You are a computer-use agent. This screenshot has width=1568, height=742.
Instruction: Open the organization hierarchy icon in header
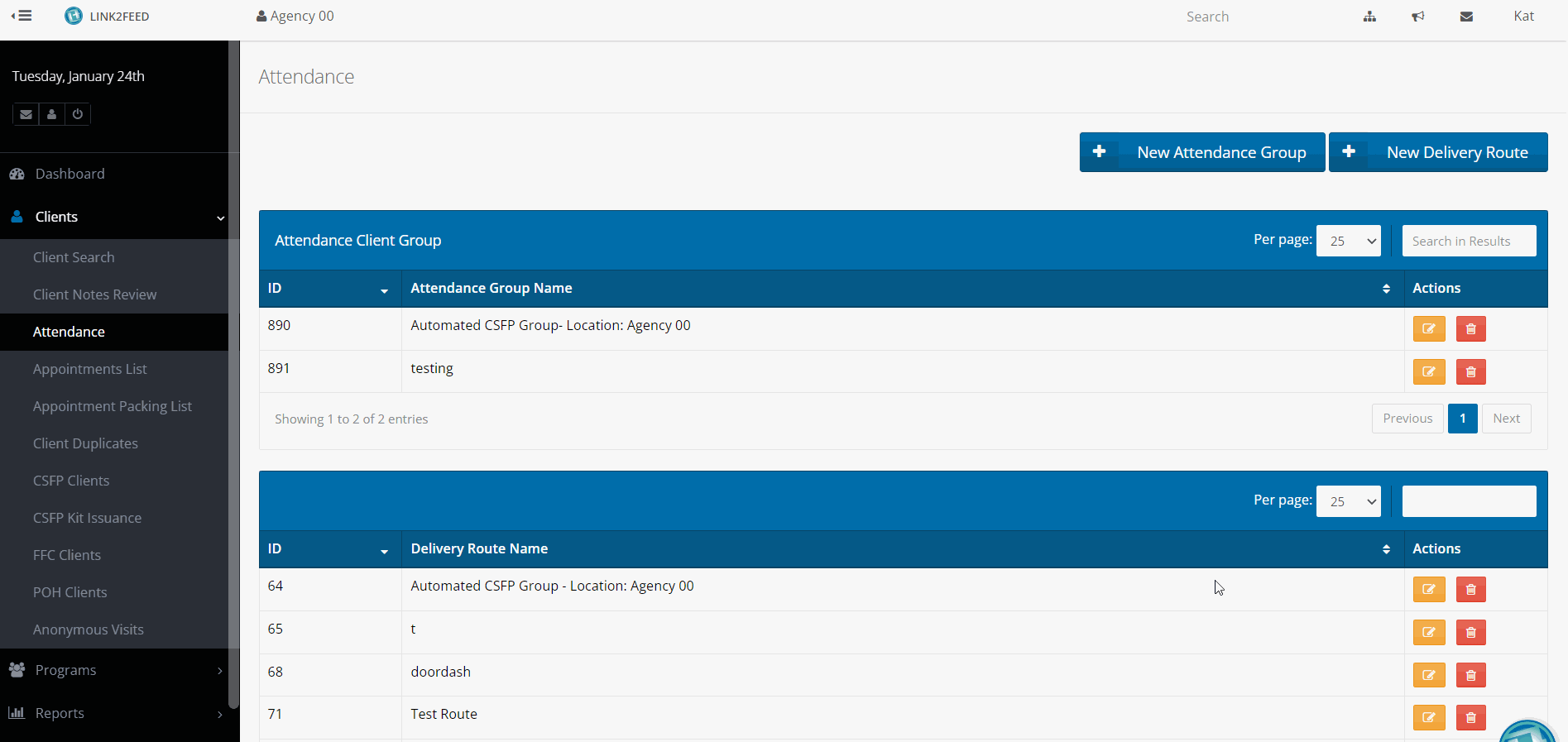1369,17
